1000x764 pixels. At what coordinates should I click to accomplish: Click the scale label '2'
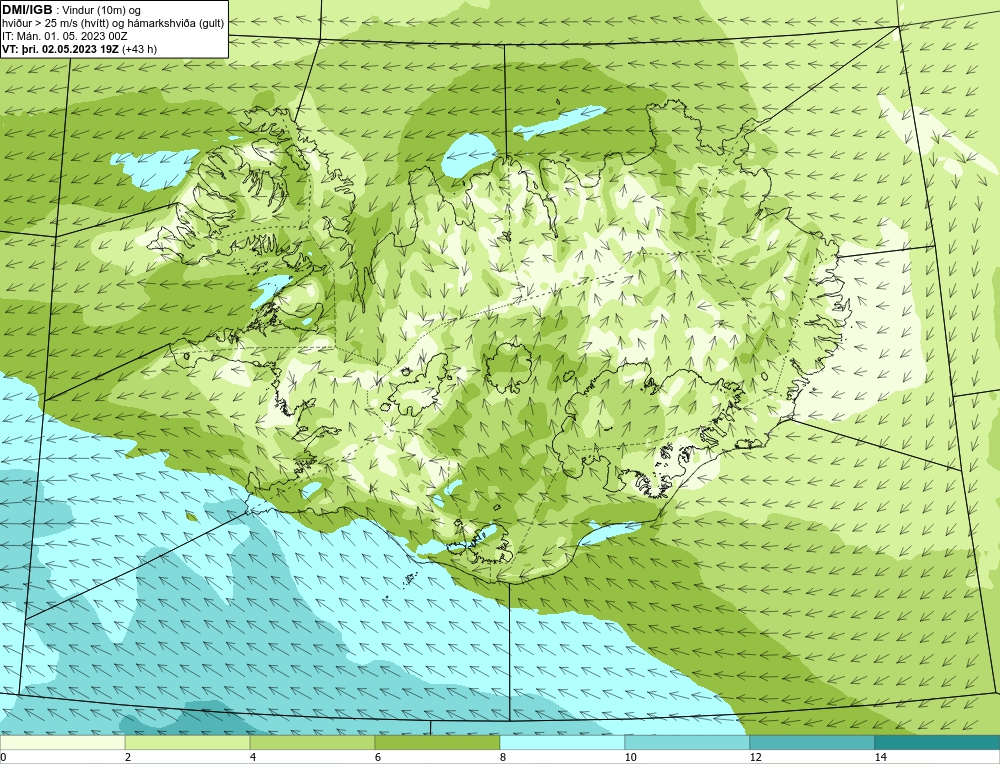click(x=128, y=757)
